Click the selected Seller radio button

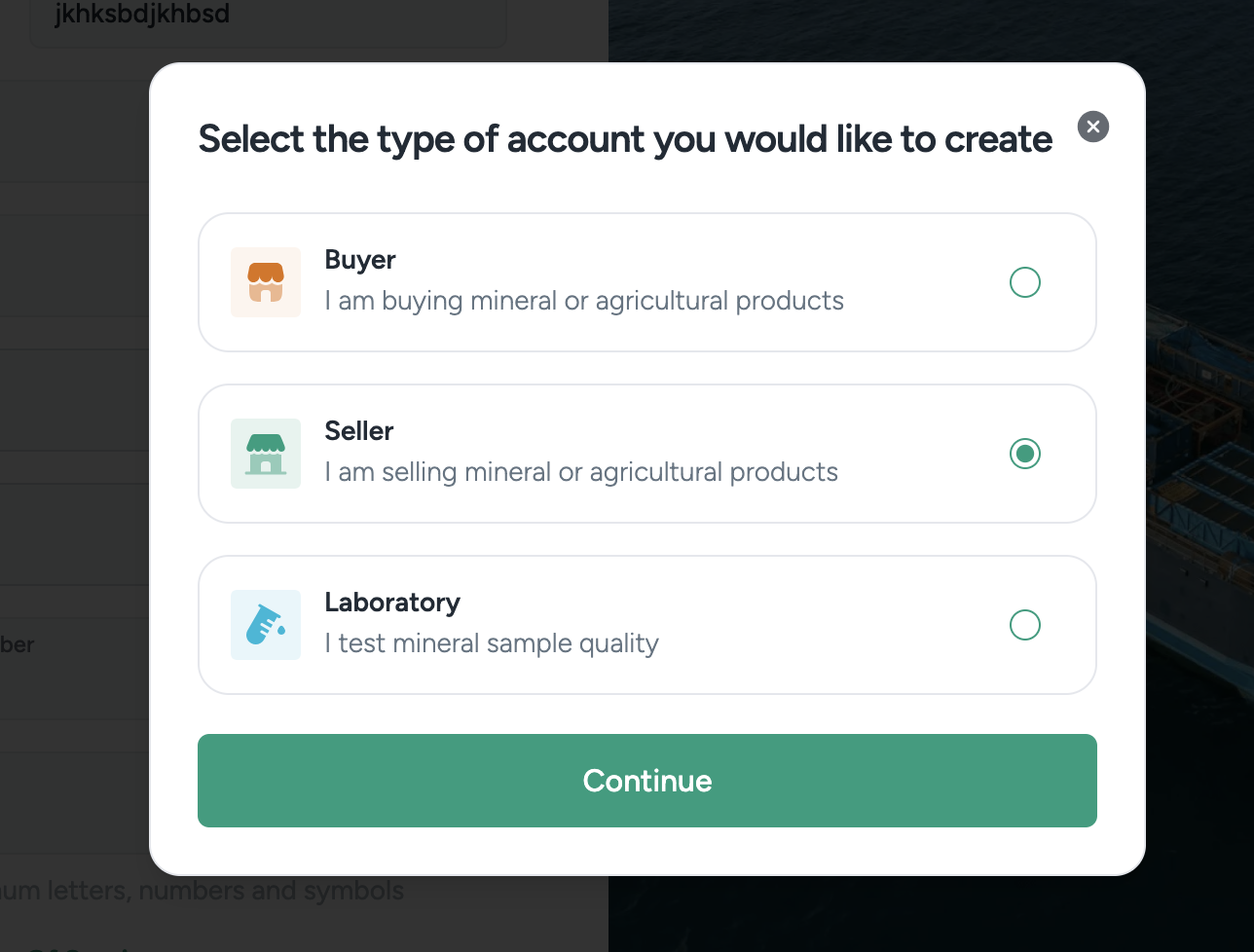point(1025,454)
